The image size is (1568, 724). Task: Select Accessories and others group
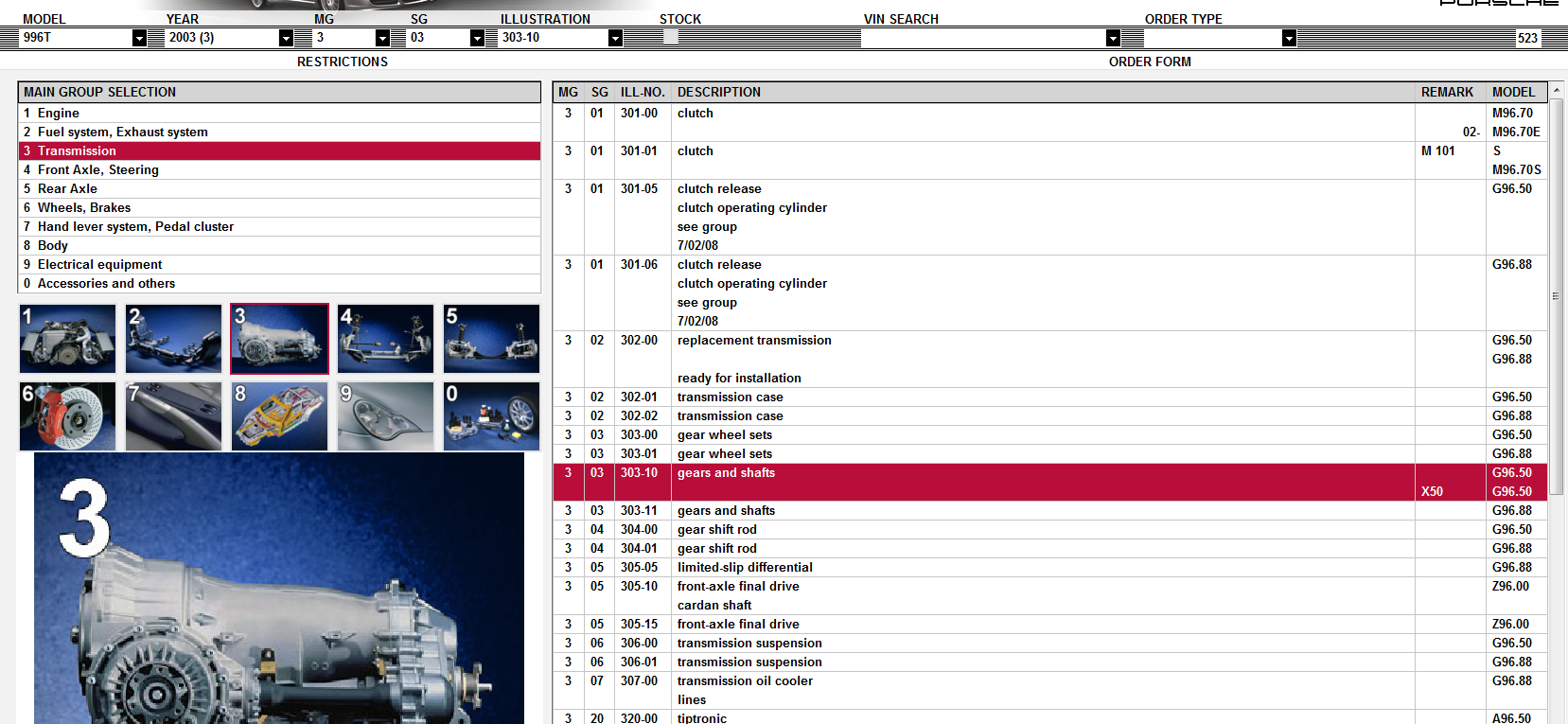(279, 284)
